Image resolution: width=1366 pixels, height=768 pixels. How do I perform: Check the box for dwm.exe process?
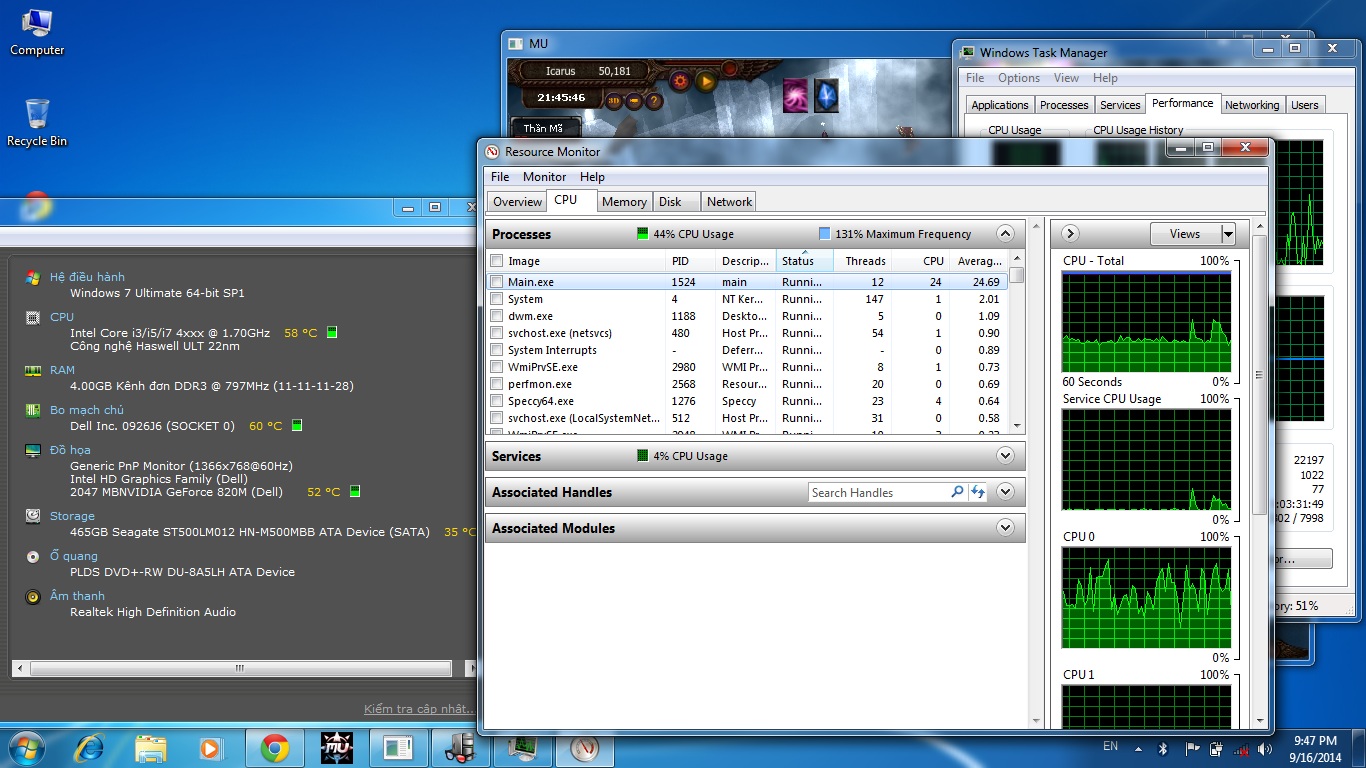(x=497, y=316)
